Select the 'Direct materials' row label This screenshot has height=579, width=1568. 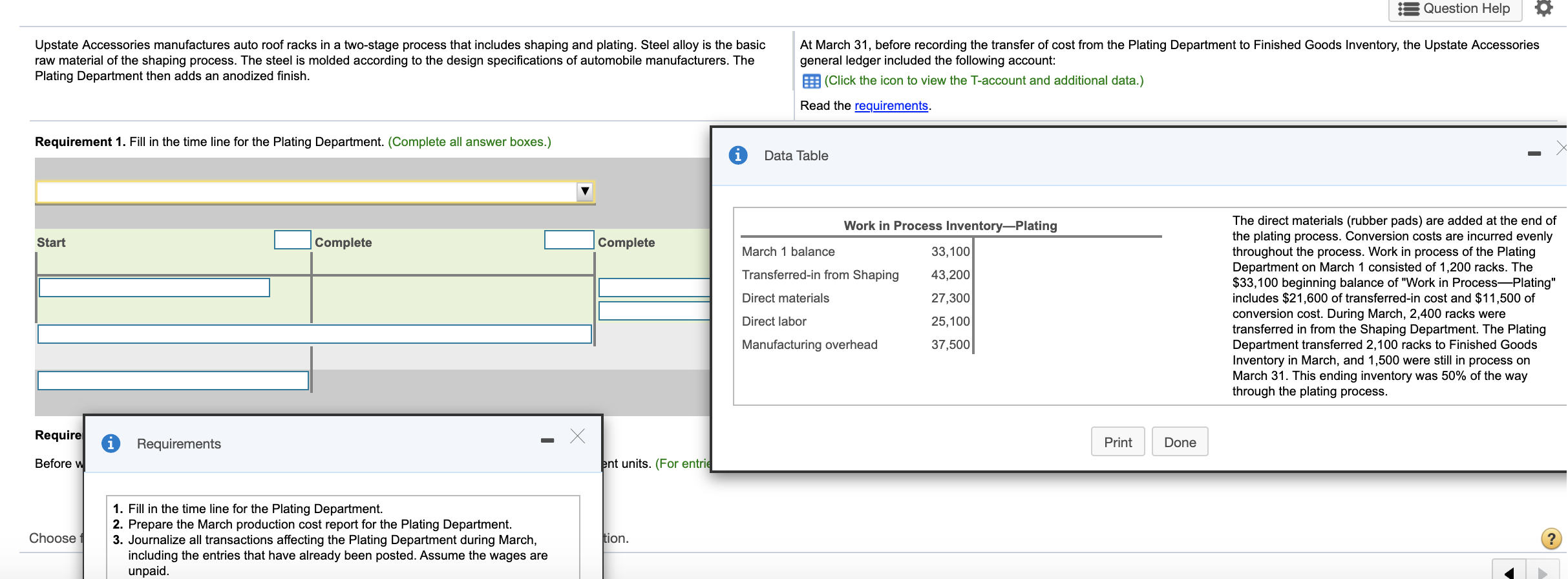coord(785,299)
